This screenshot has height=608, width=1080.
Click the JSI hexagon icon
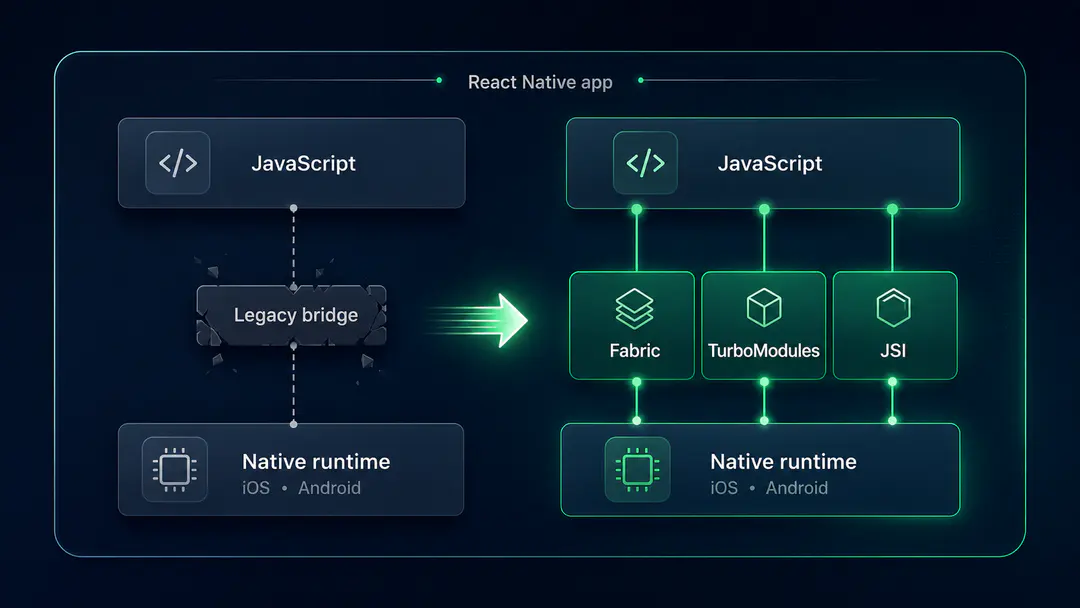tap(893, 307)
